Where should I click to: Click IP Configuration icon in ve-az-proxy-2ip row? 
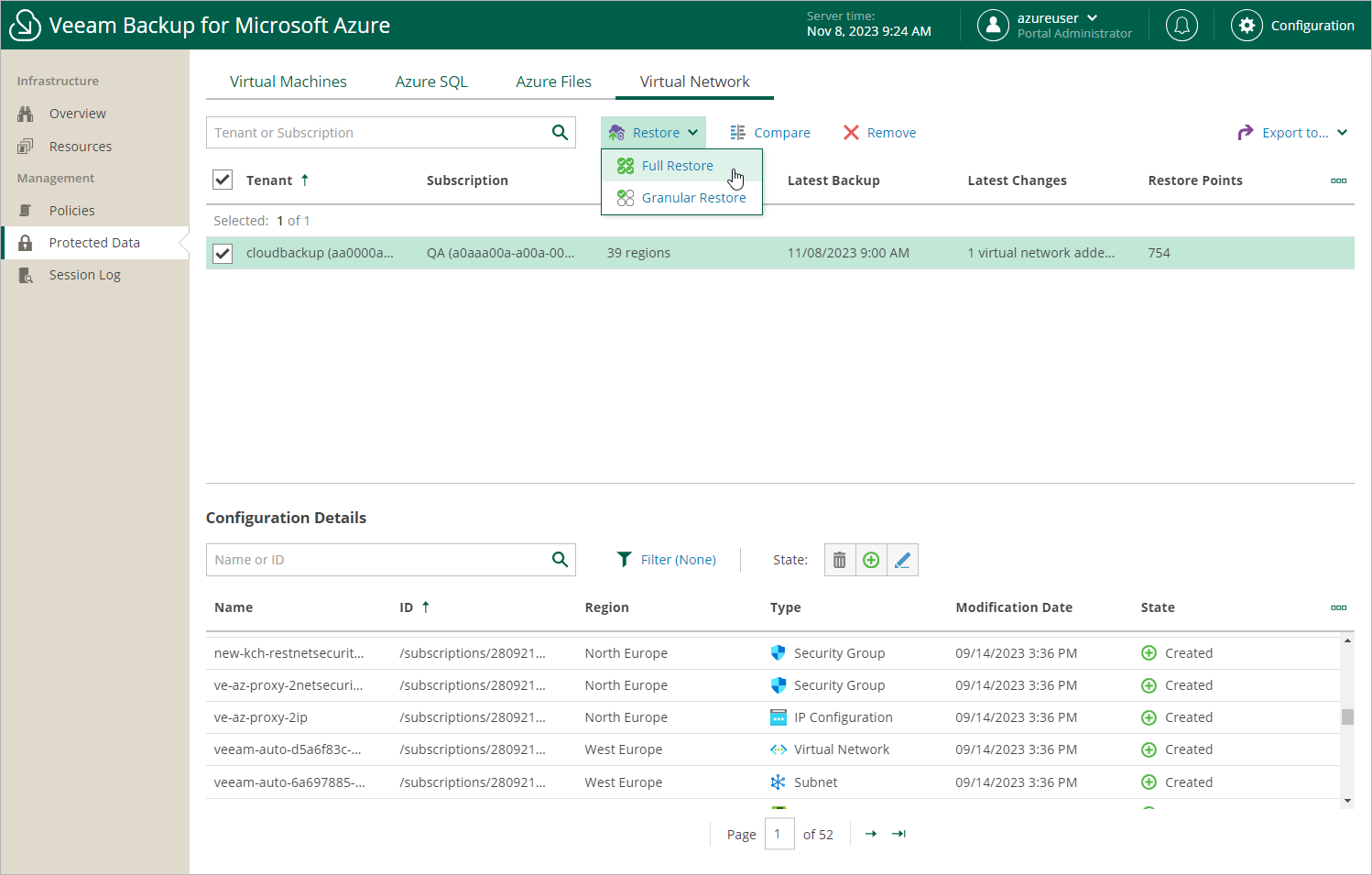[779, 717]
